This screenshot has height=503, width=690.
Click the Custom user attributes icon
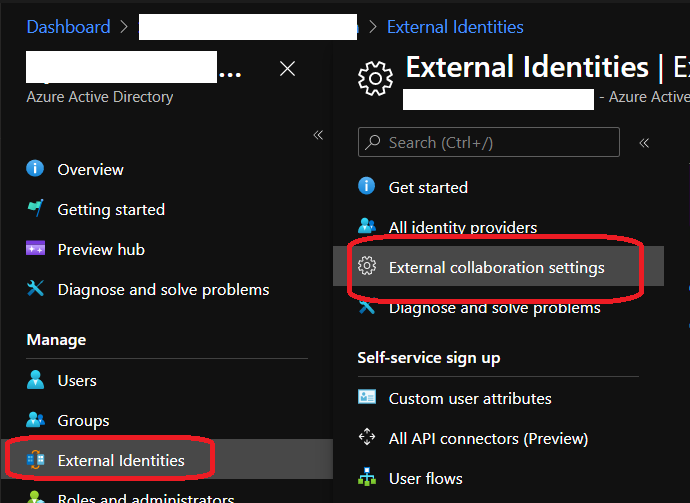point(367,398)
